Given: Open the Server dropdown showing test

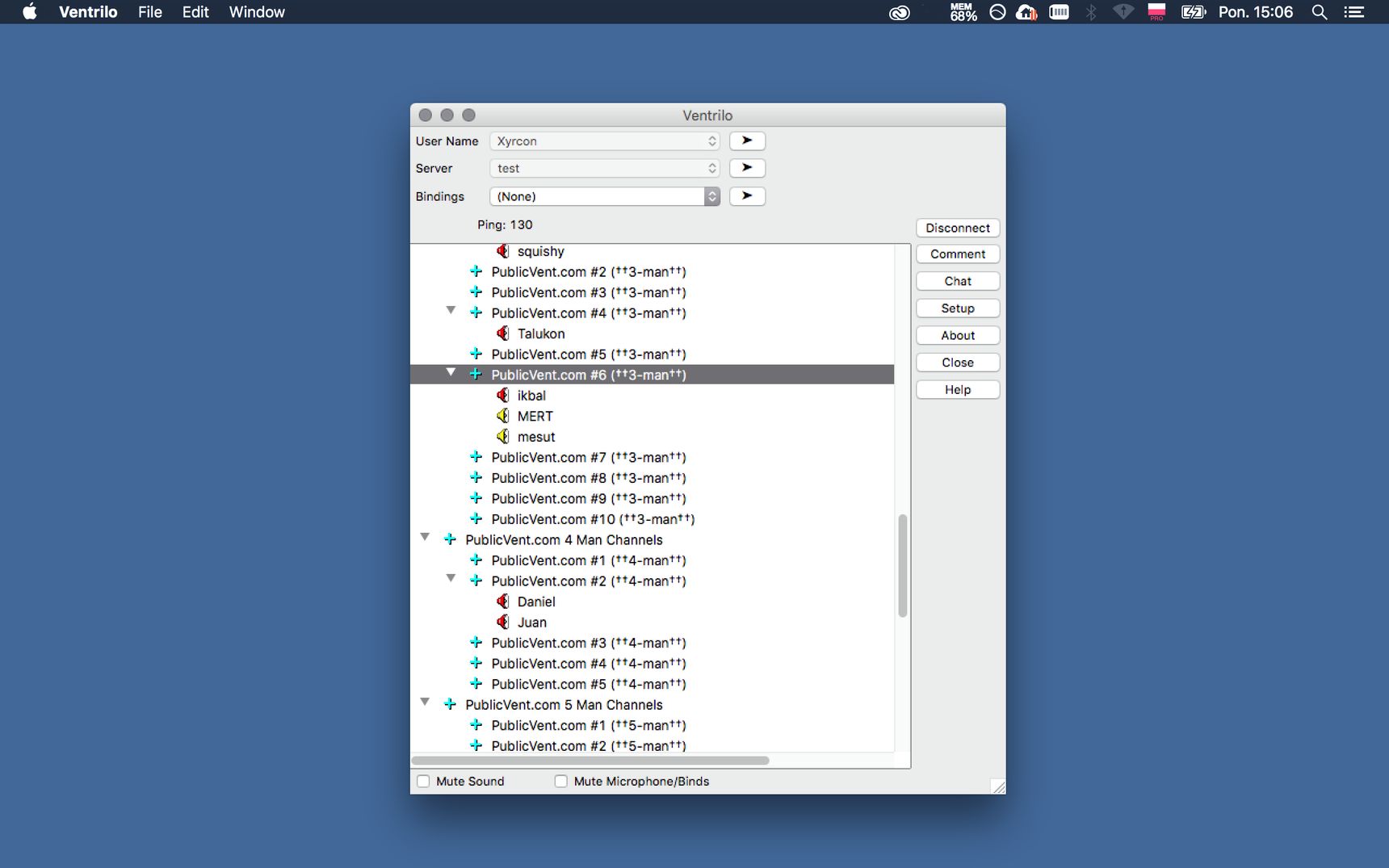Looking at the screenshot, I should (x=605, y=168).
